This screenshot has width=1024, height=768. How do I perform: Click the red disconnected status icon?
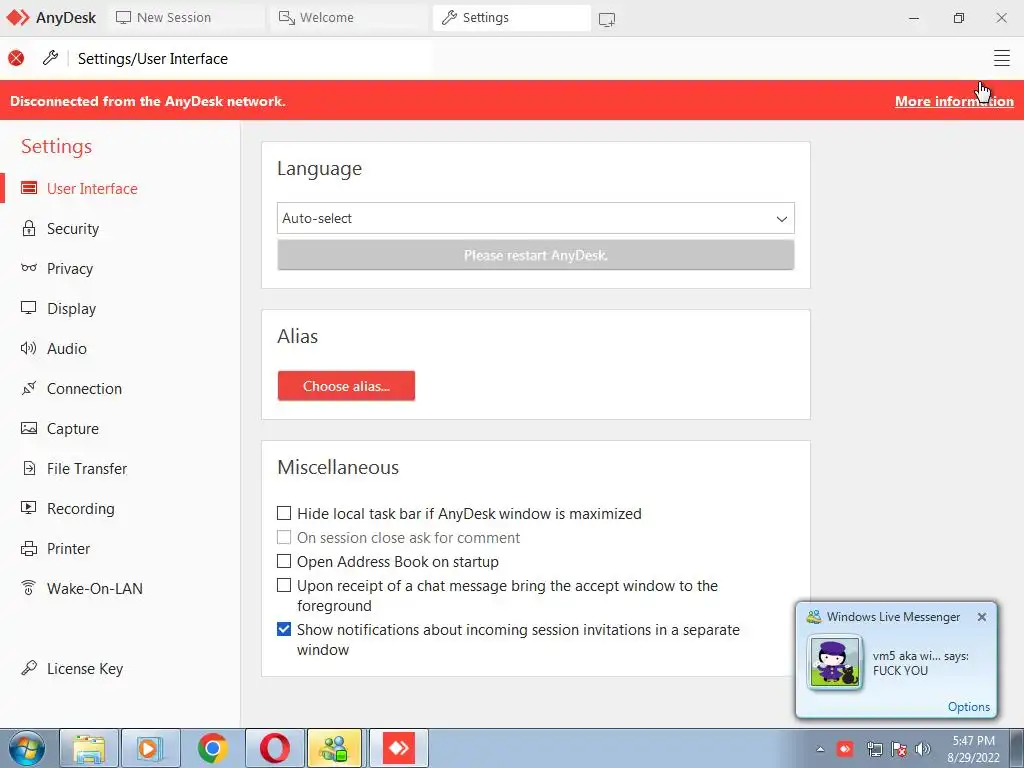click(x=16, y=58)
